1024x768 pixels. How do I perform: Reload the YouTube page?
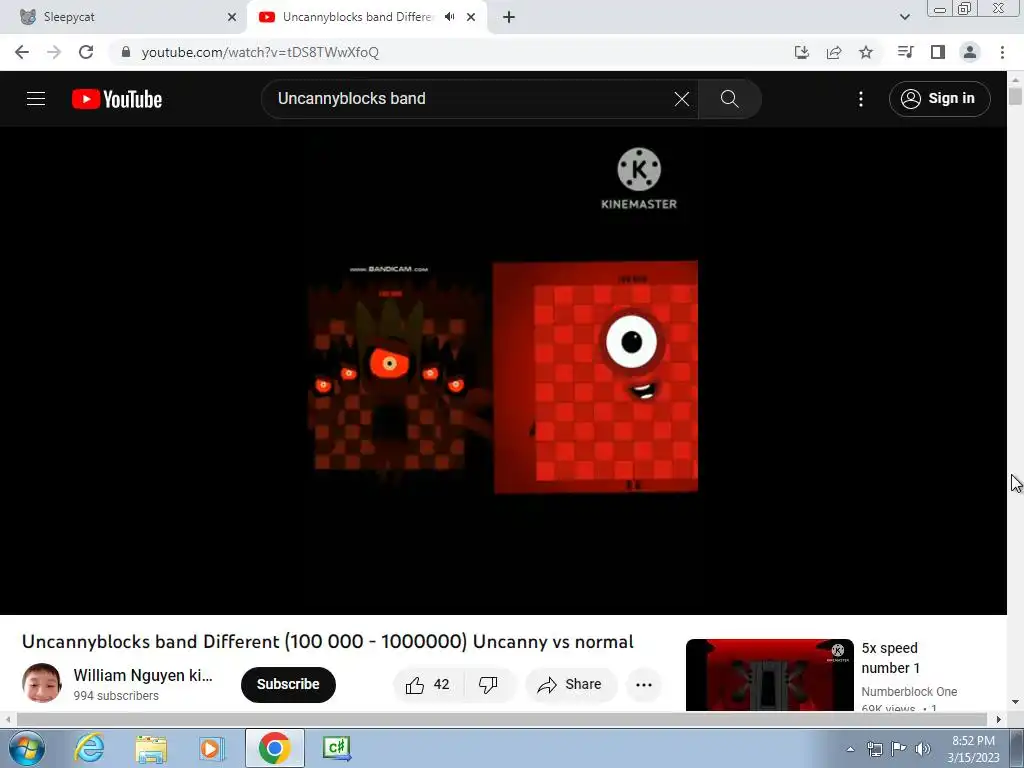pos(86,52)
